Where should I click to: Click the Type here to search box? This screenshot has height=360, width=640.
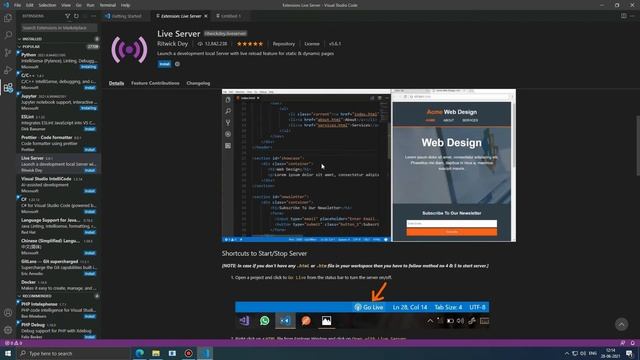pos(73,353)
